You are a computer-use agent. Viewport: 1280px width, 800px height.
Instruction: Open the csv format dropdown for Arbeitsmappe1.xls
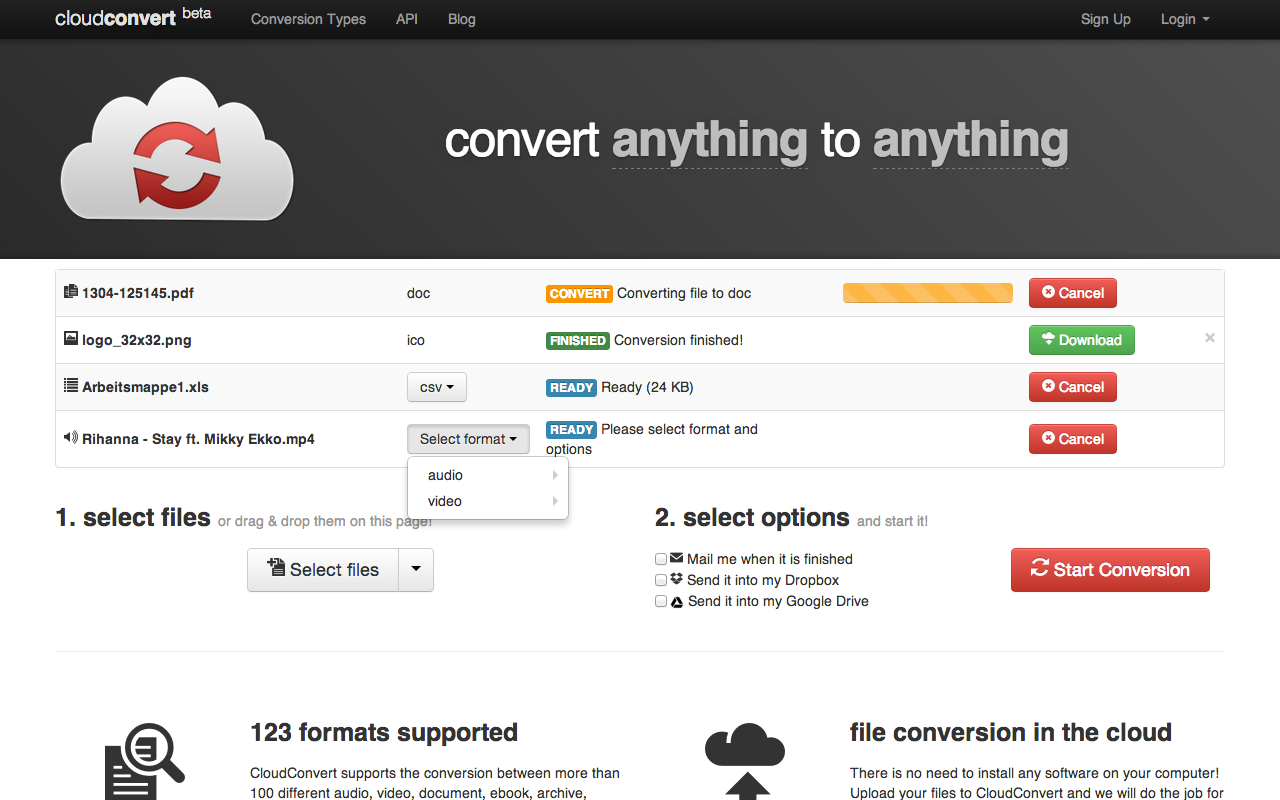[x=436, y=387]
